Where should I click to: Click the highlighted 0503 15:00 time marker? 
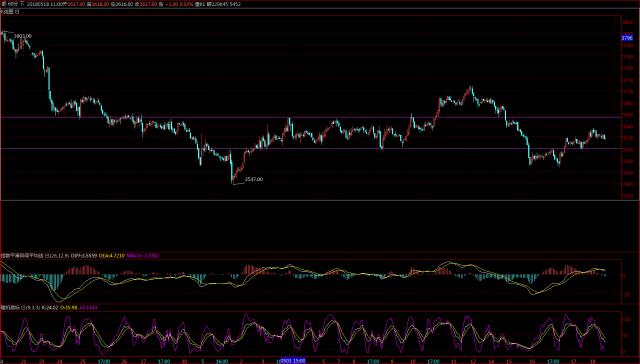pyautogui.click(x=292, y=361)
